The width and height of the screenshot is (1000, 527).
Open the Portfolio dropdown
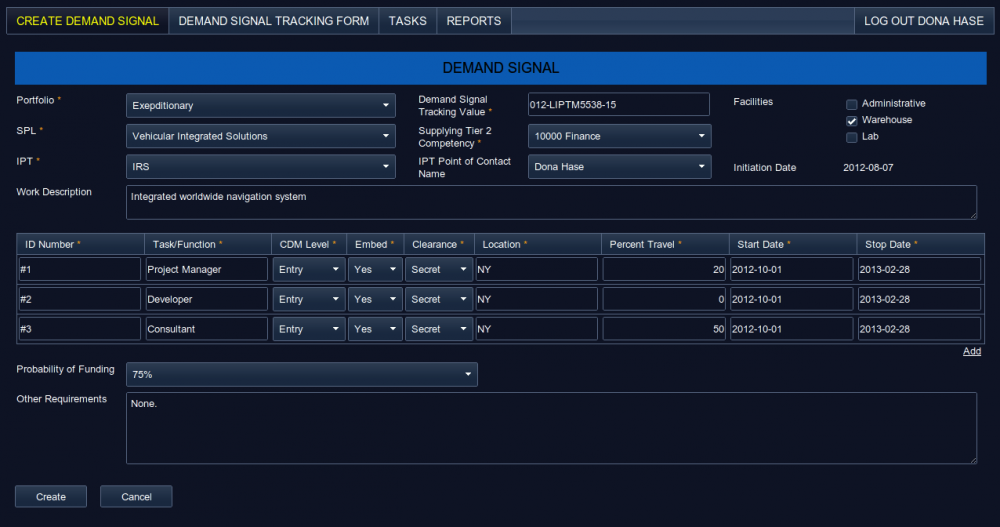click(x=260, y=105)
